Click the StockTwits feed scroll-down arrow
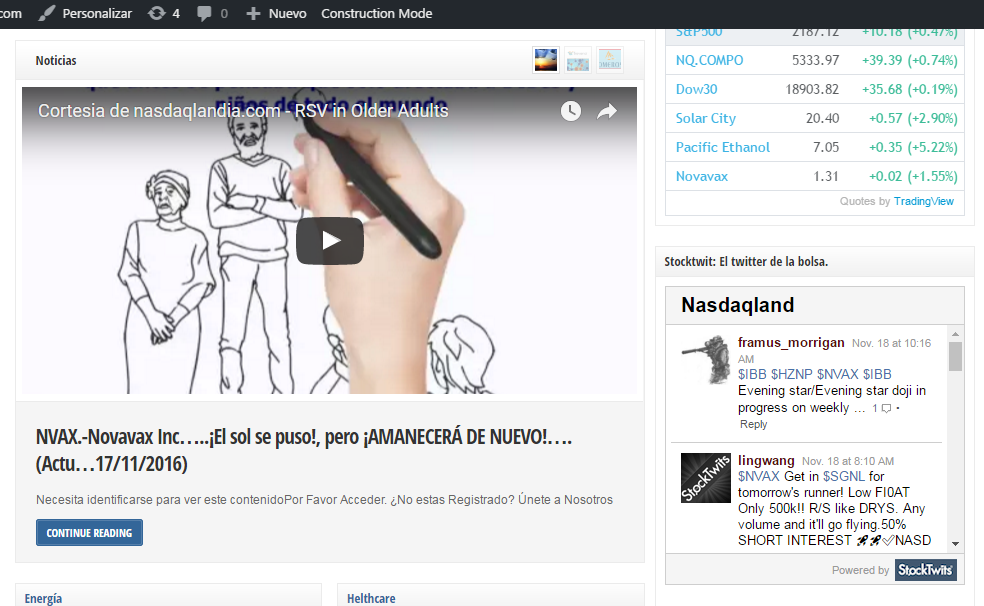 click(x=955, y=544)
